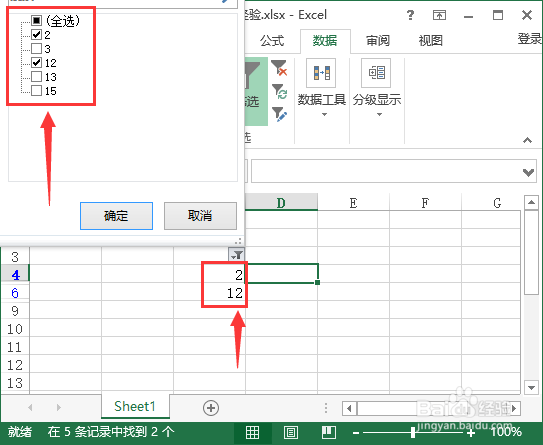
Task: Click the Help question mark icon
Action: click(x=410, y=15)
